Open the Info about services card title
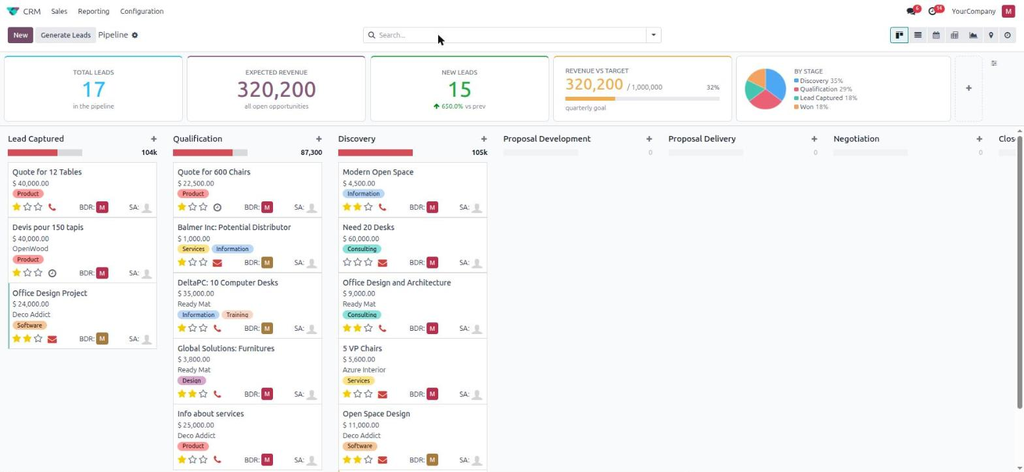The height and width of the screenshot is (472, 1024). (210, 414)
